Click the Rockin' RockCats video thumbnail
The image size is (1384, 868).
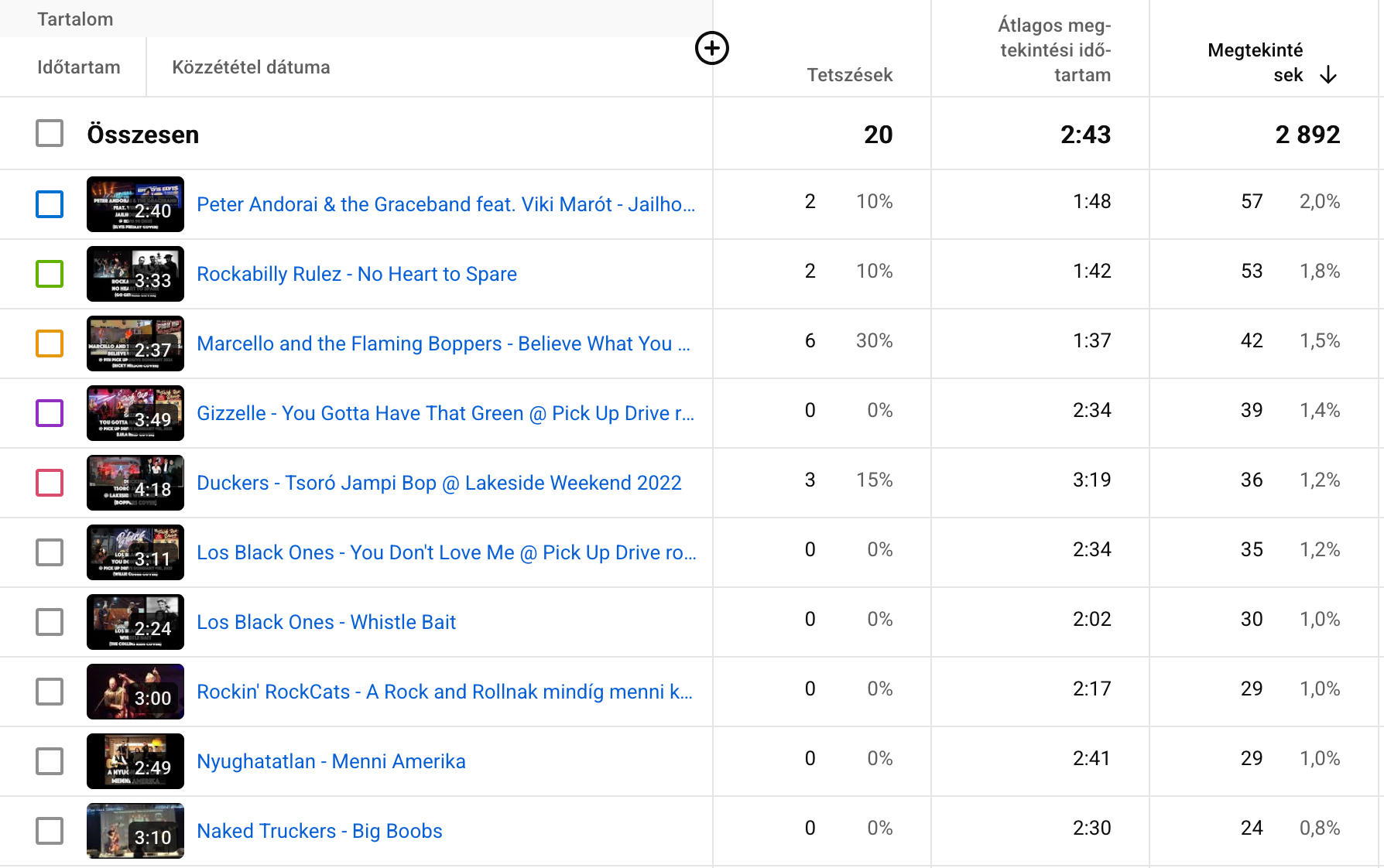[135, 692]
